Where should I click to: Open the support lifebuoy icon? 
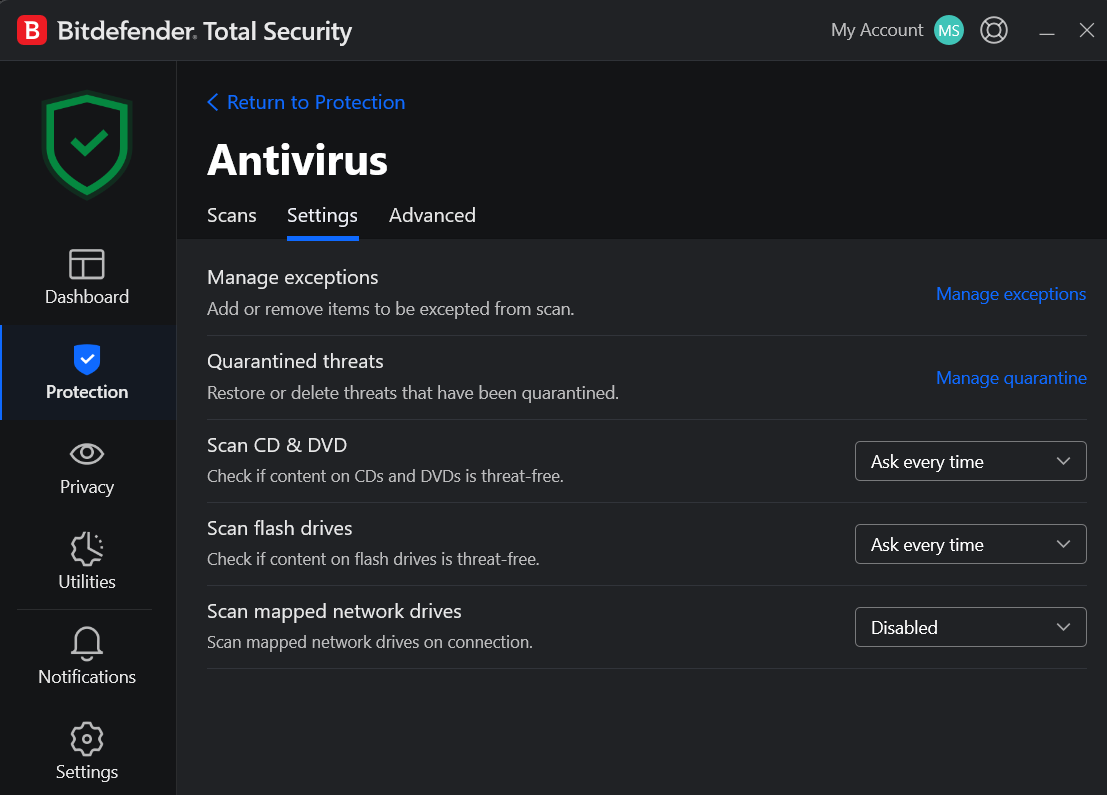(x=993, y=30)
